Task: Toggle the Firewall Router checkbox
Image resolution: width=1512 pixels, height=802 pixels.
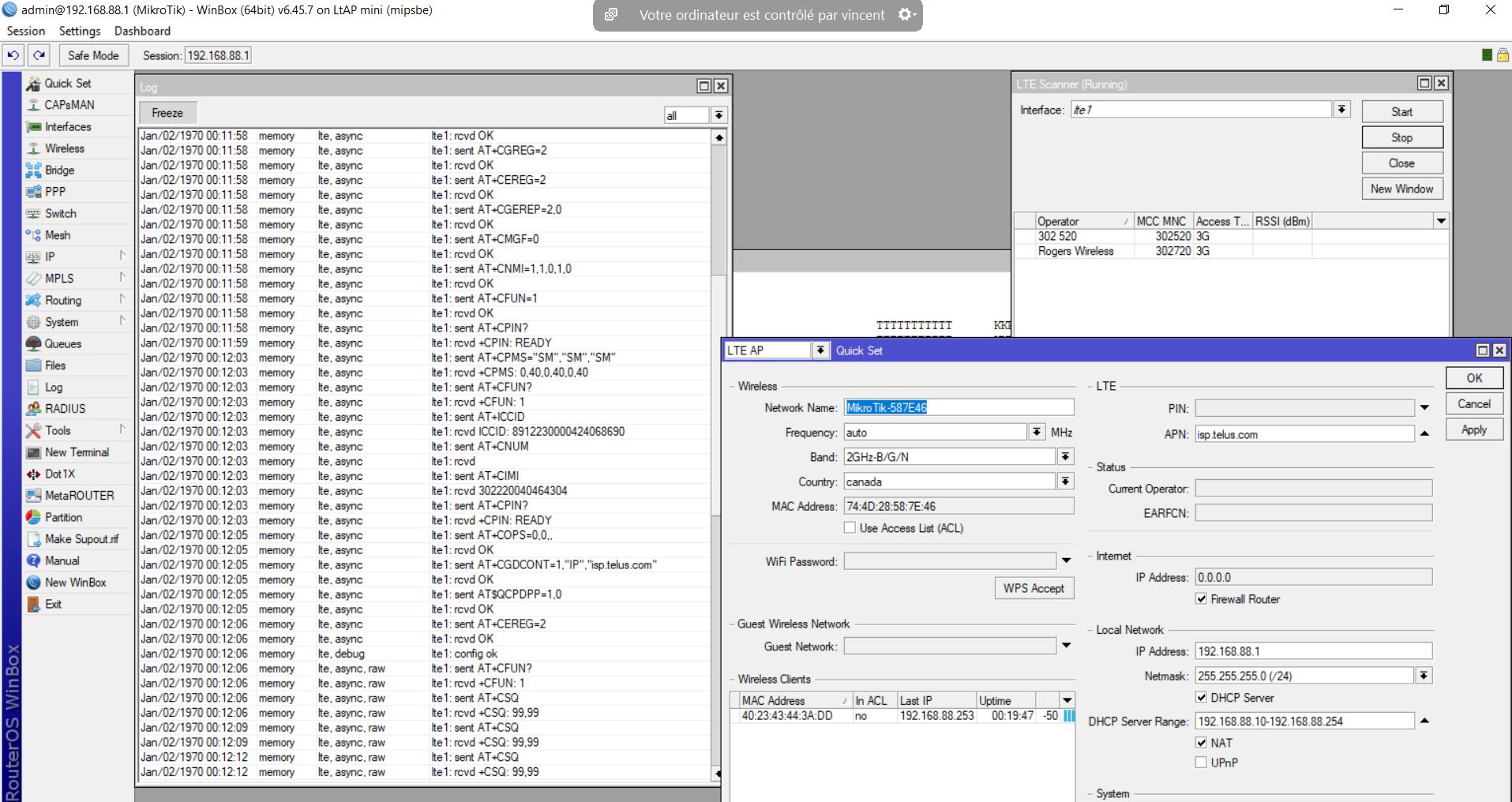Action: pyautogui.click(x=1201, y=599)
